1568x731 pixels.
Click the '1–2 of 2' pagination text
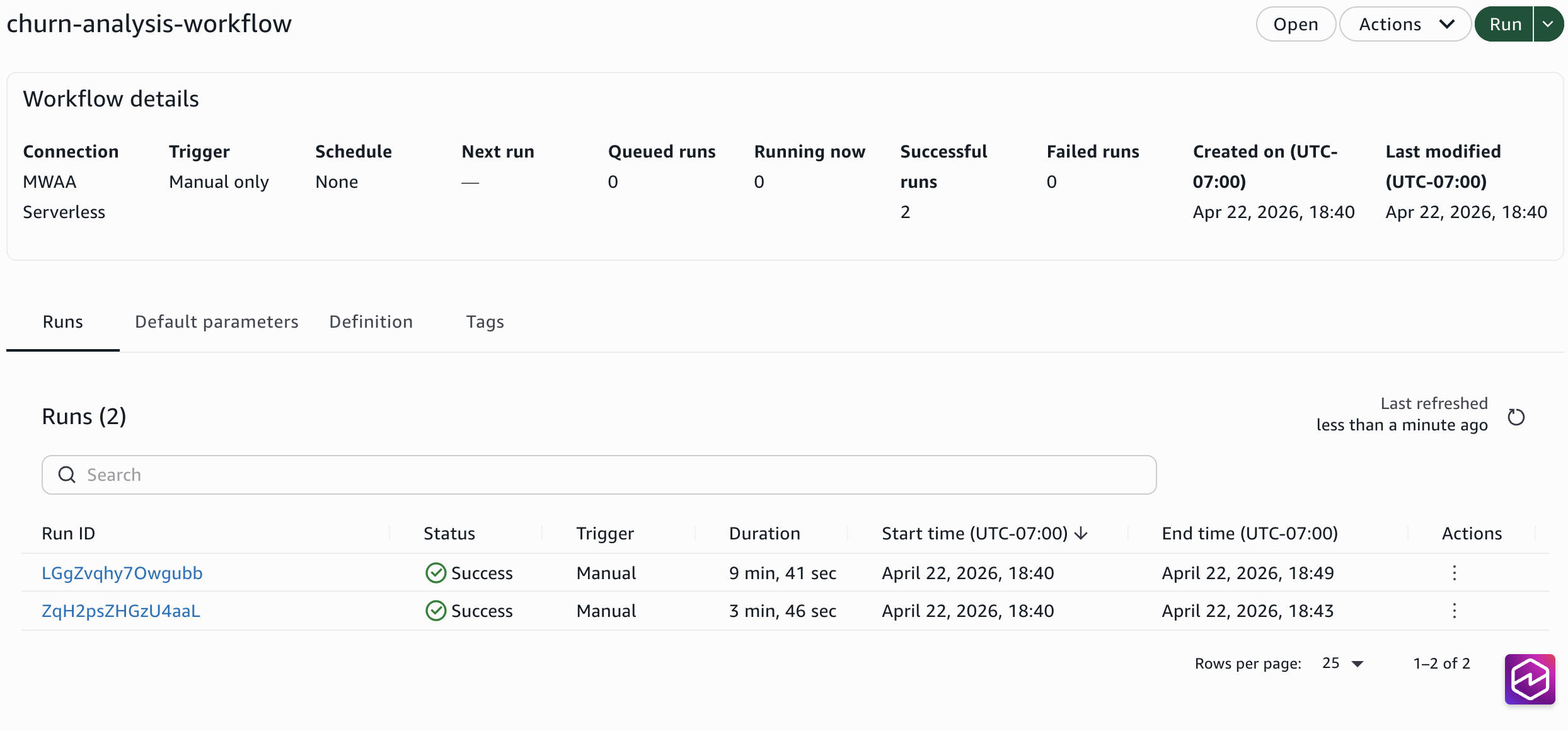point(1441,663)
